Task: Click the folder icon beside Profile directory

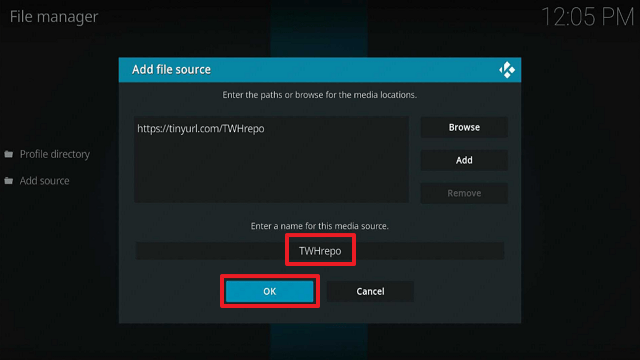Action: (9, 154)
